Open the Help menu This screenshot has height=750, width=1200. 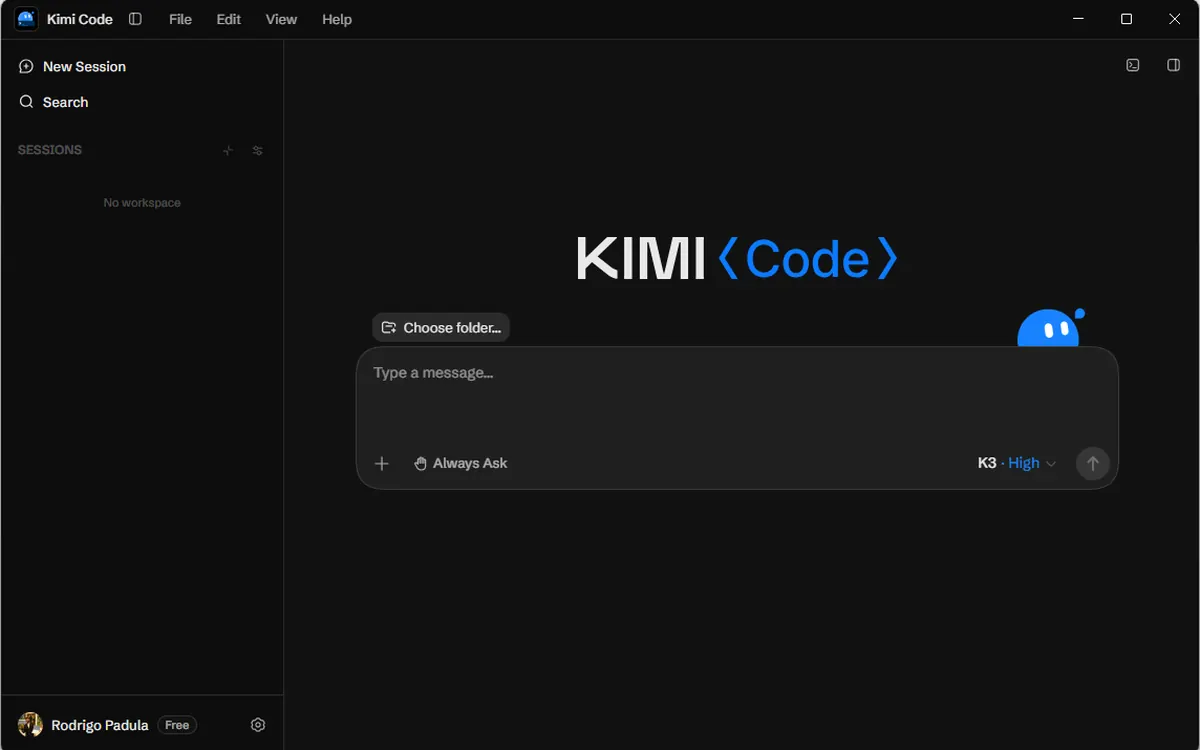click(x=337, y=19)
